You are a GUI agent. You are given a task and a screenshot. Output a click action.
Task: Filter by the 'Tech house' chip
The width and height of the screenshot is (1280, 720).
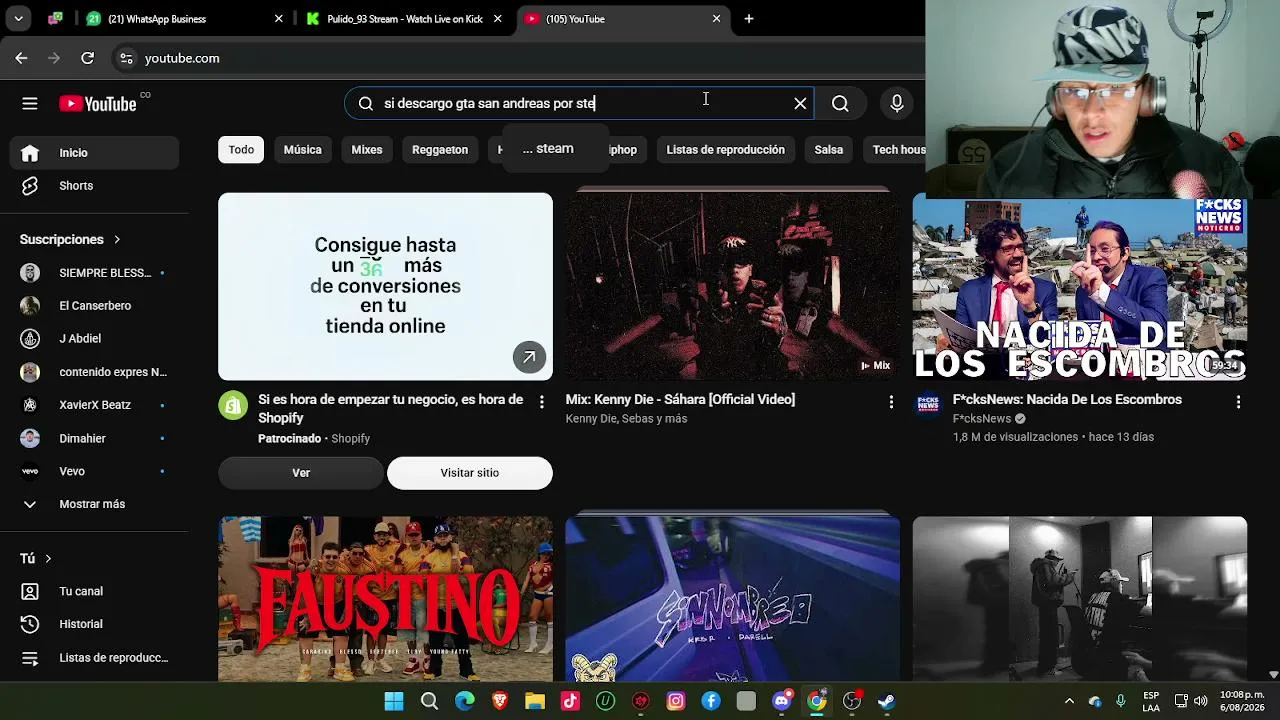898,149
